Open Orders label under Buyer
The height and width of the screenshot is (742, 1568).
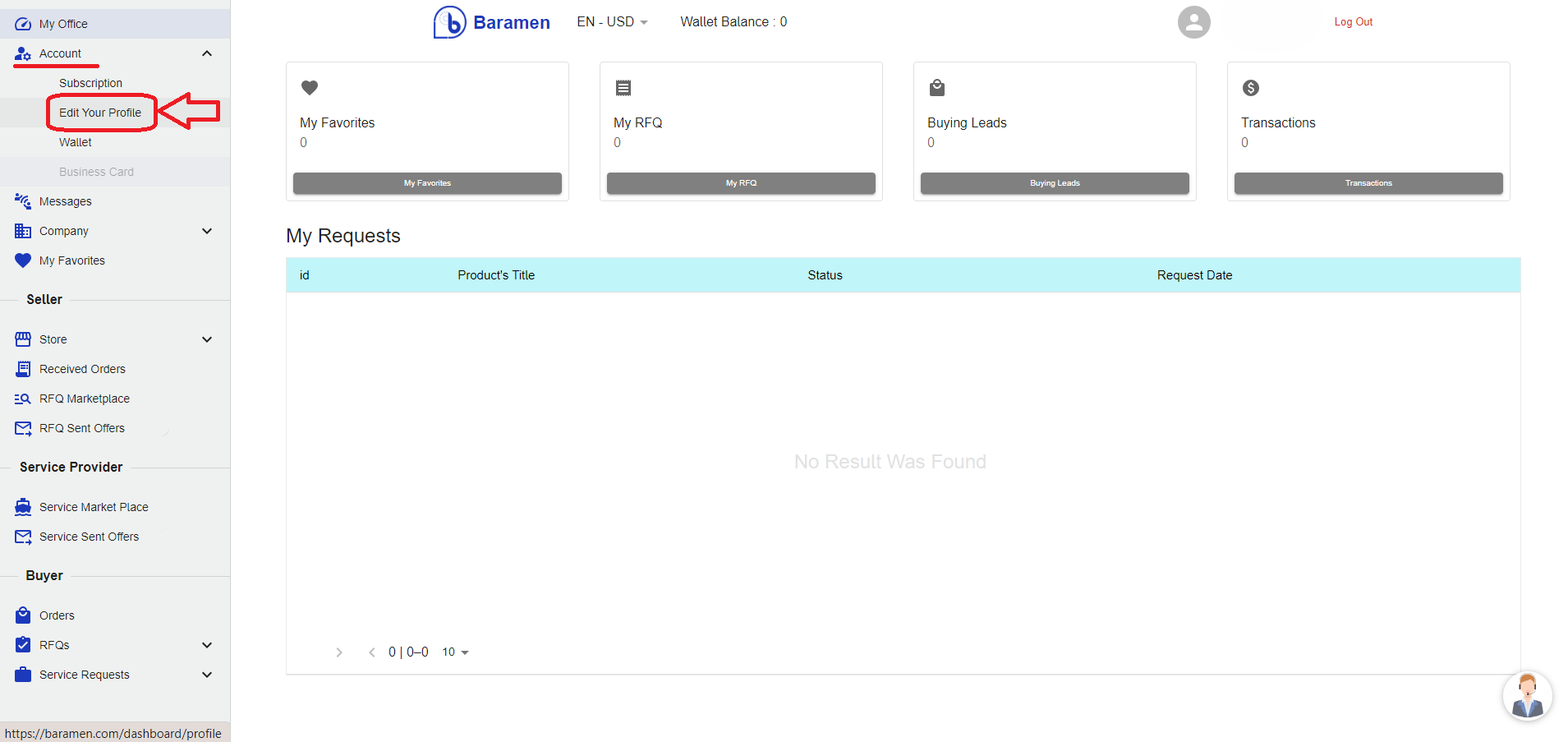point(57,615)
